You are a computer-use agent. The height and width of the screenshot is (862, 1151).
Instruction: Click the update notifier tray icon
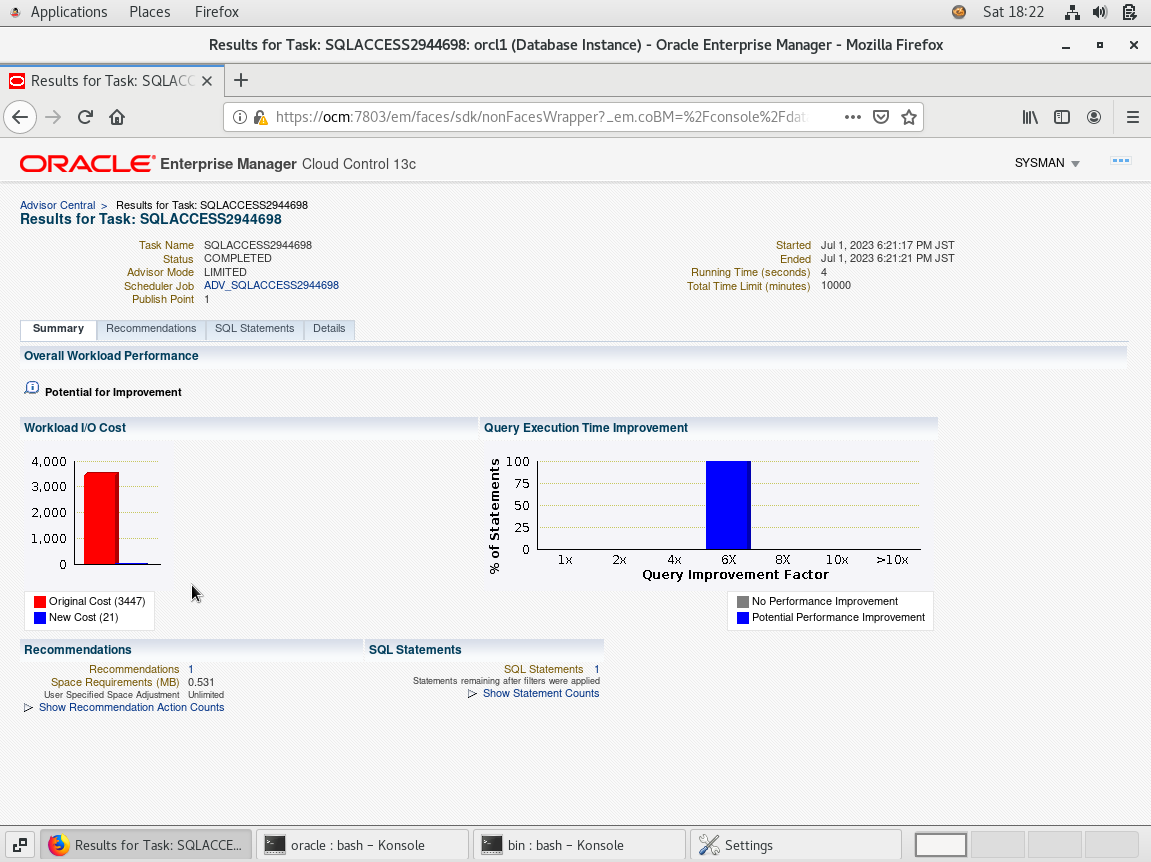pyautogui.click(x=959, y=12)
